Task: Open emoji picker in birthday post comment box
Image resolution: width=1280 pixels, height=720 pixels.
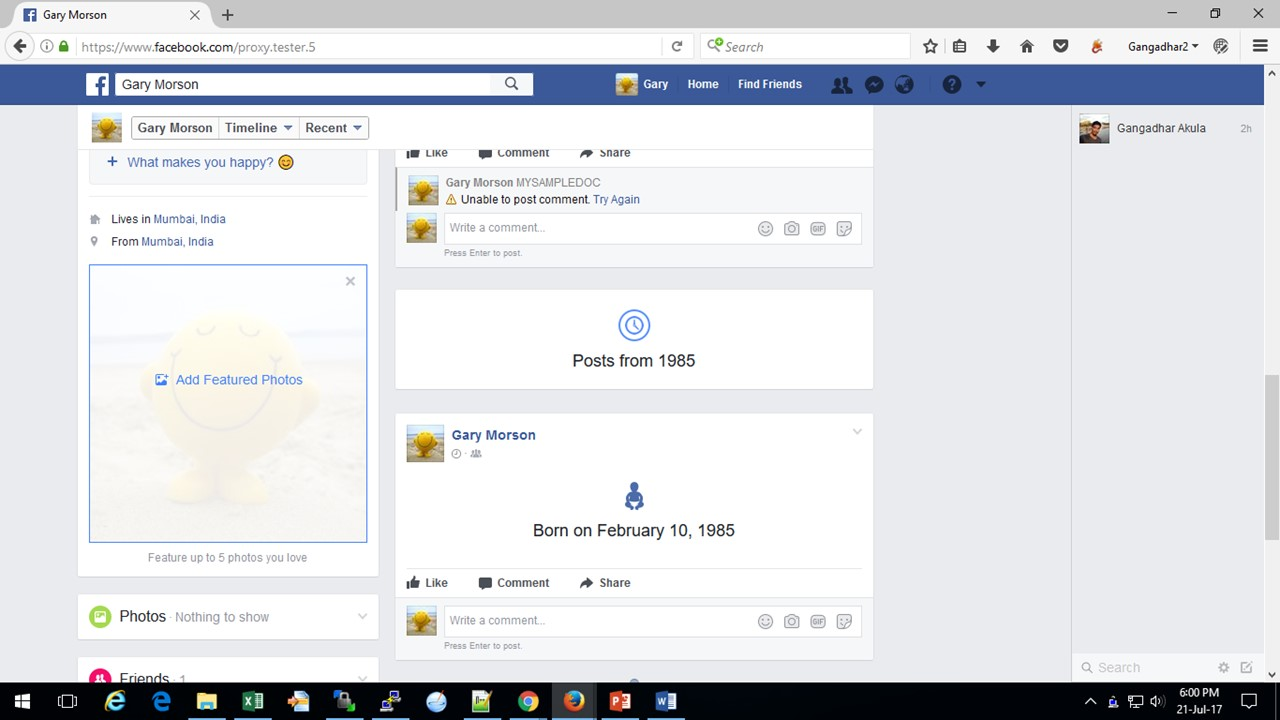Action: (765, 621)
